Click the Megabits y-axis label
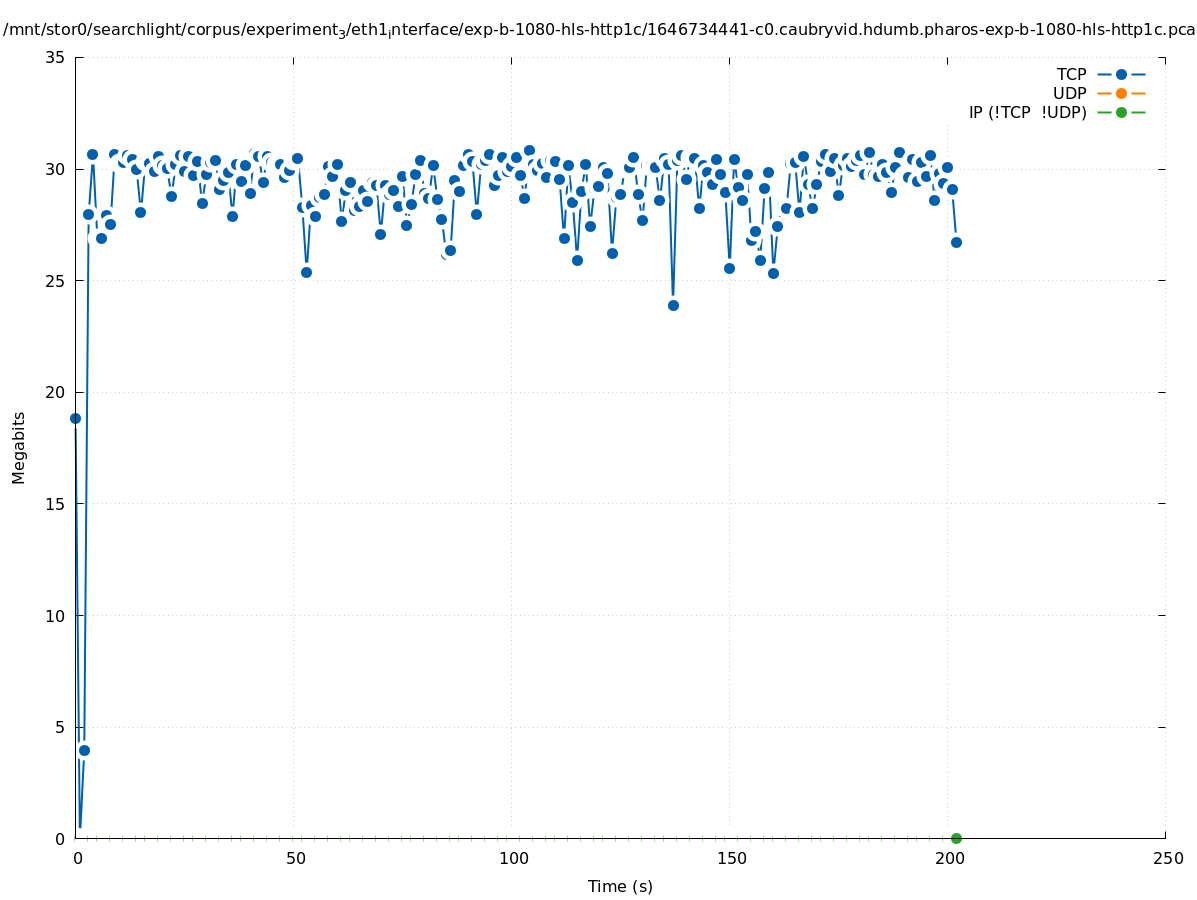Screen dimensions: 1197x900 pyautogui.click(x=19, y=447)
